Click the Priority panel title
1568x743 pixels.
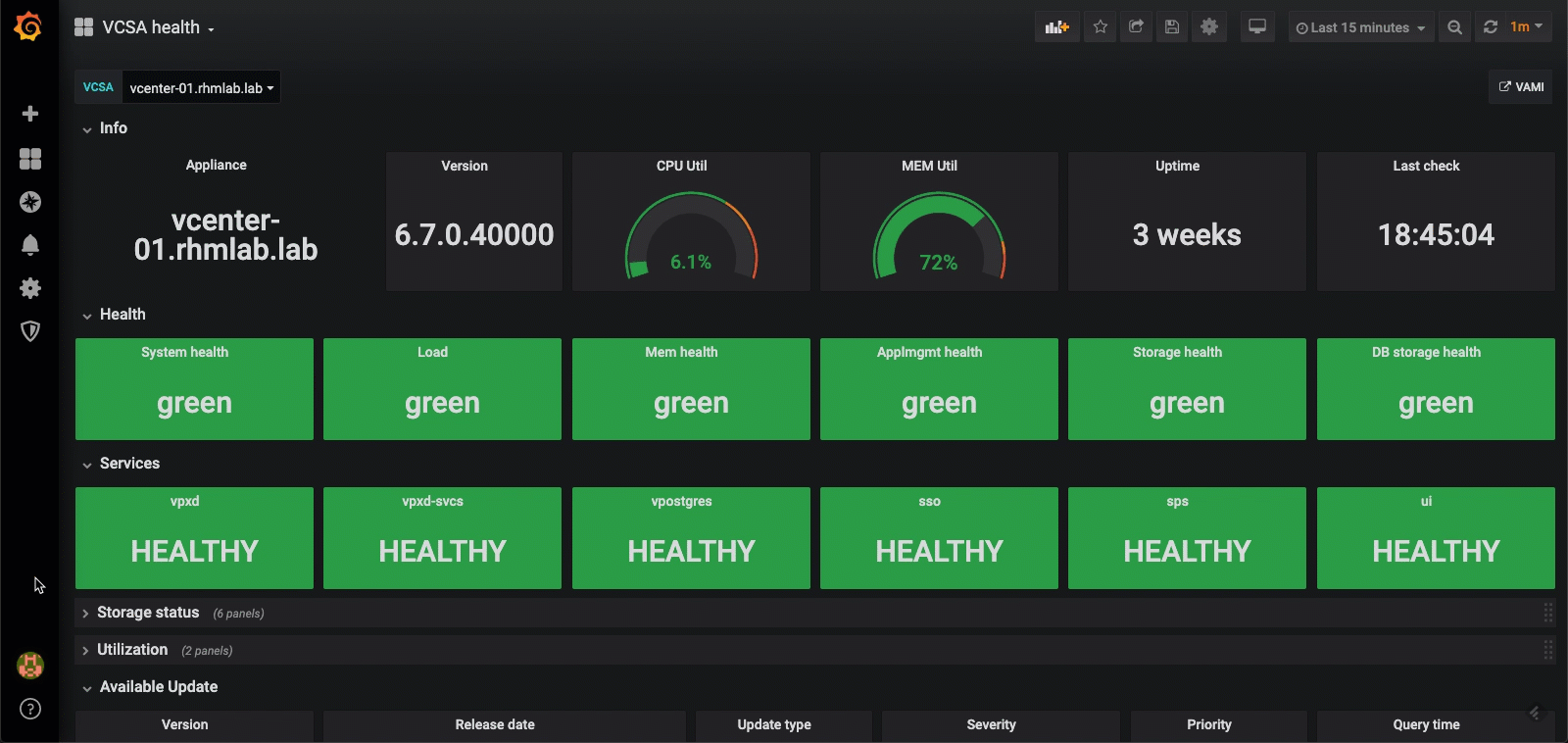pos(1209,724)
